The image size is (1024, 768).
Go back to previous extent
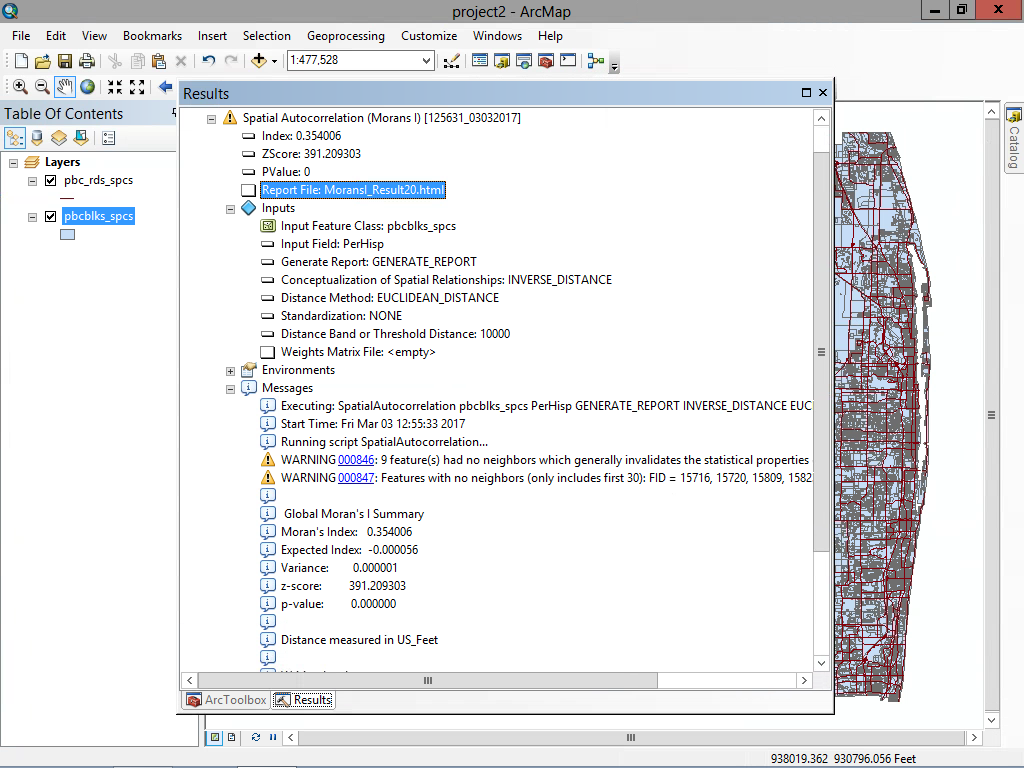[x=166, y=87]
